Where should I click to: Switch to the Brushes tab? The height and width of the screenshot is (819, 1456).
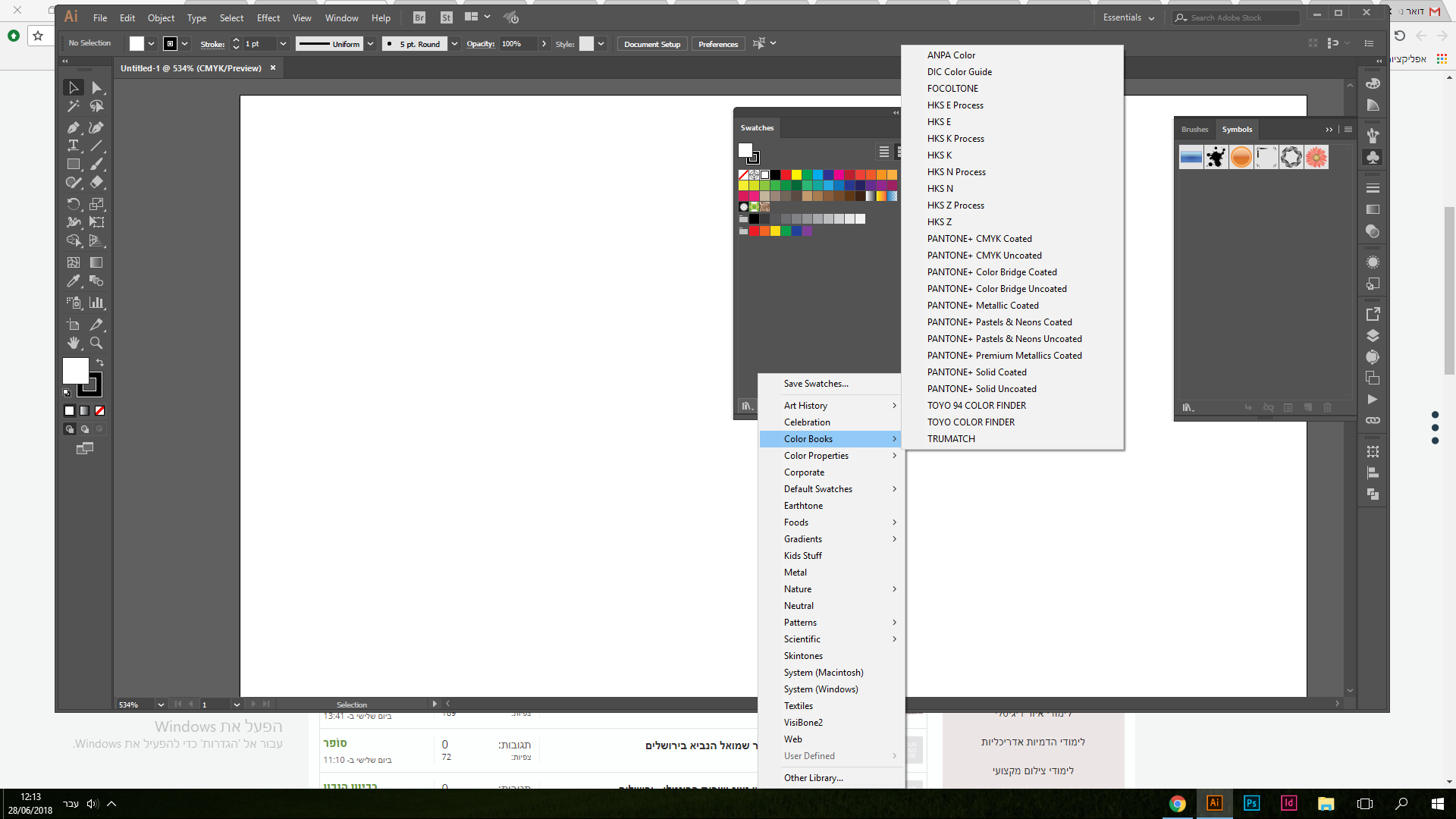pos(1194,130)
